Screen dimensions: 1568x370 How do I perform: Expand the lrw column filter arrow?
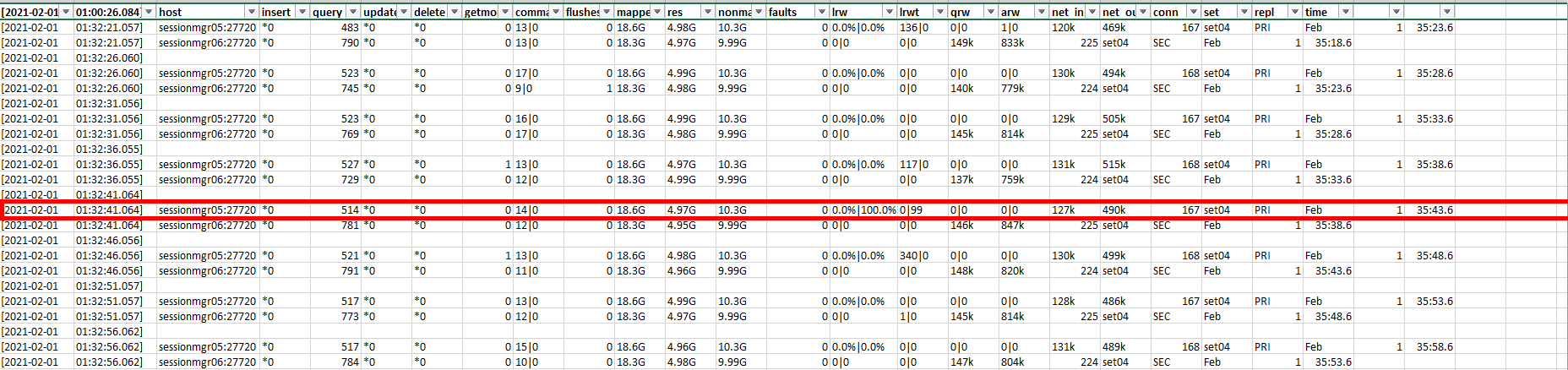point(889,12)
